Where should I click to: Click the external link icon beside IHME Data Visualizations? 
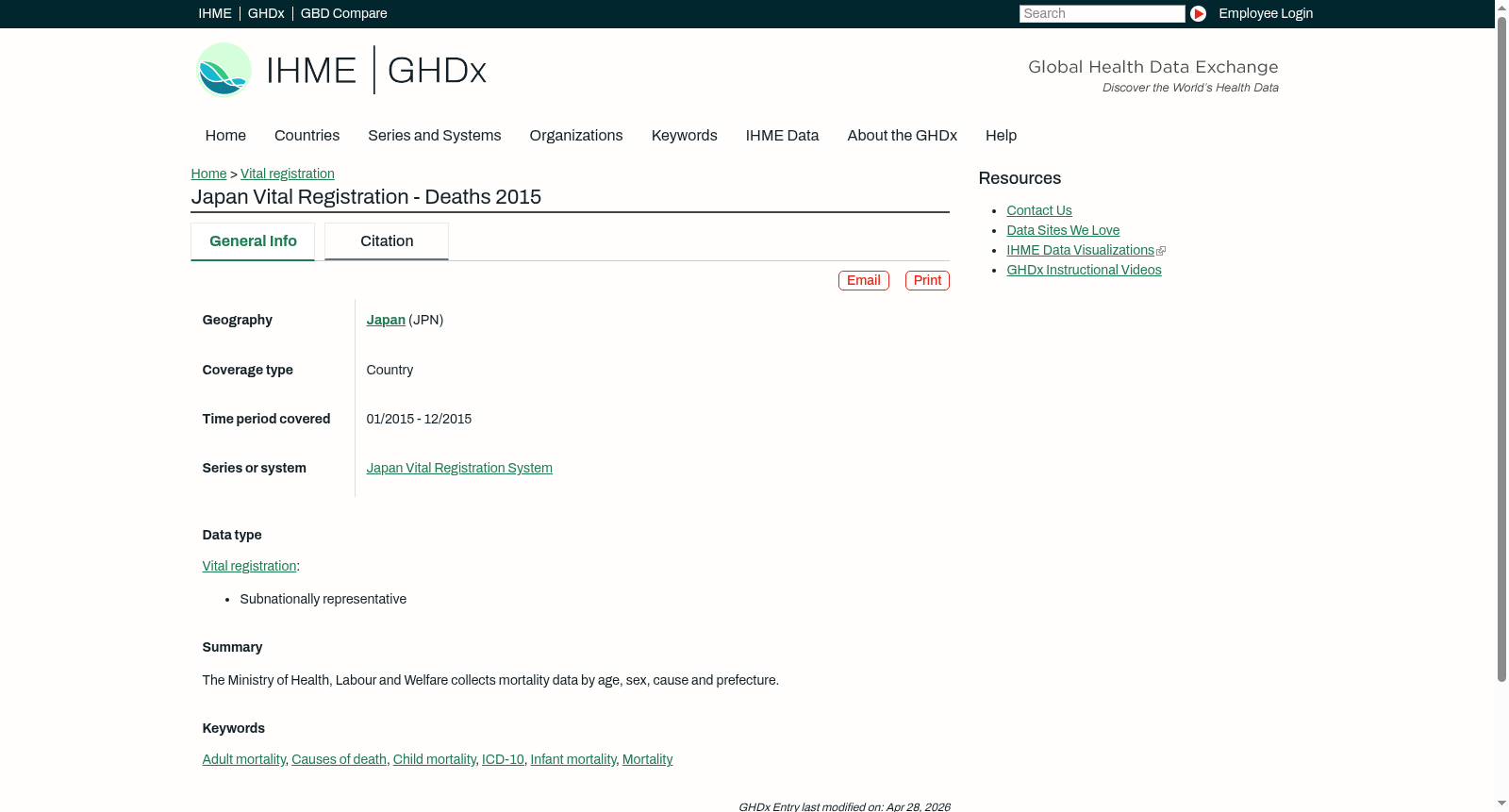click(x=1161, y=251)
